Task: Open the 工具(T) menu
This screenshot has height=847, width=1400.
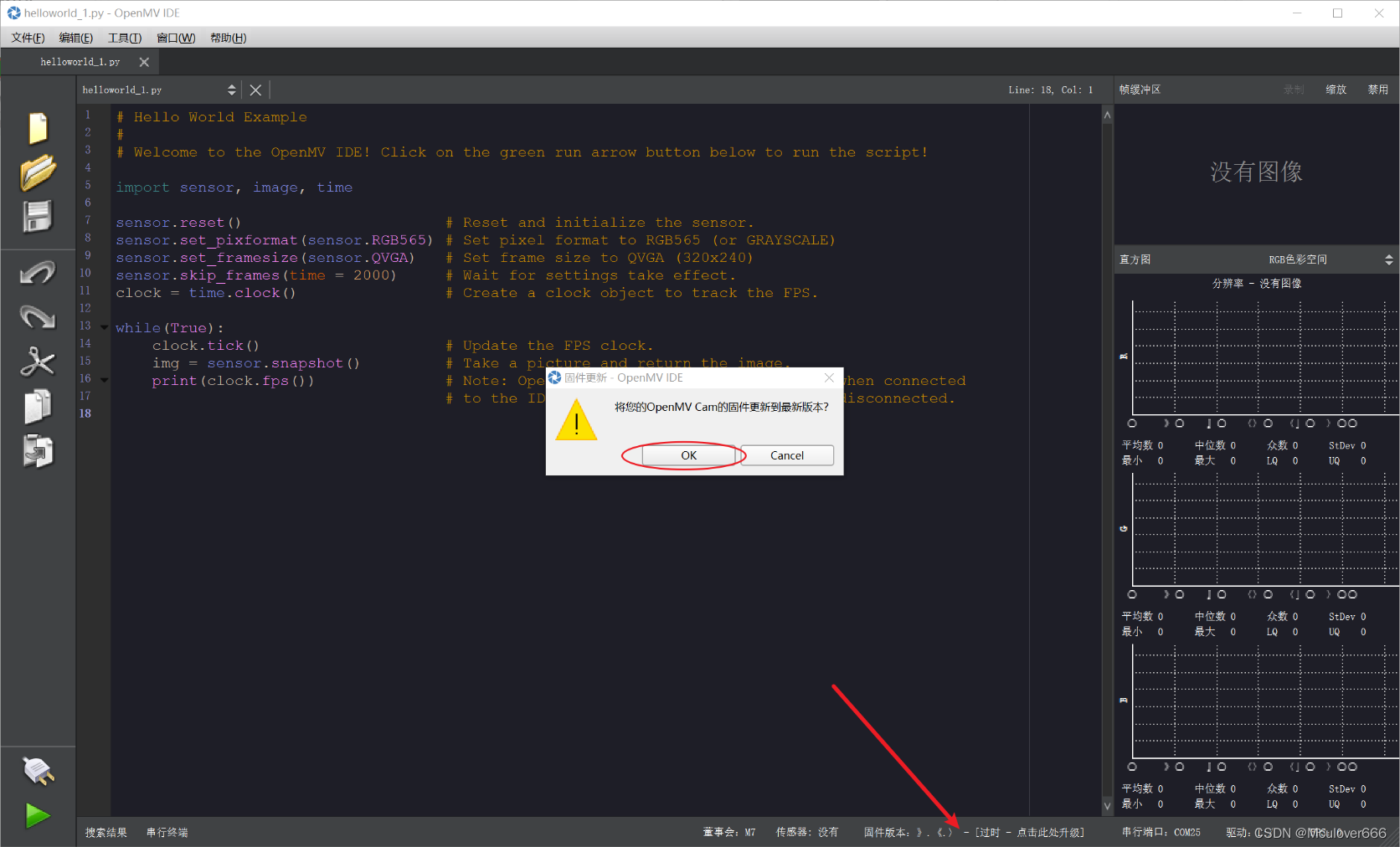Action: click(125, 38)
